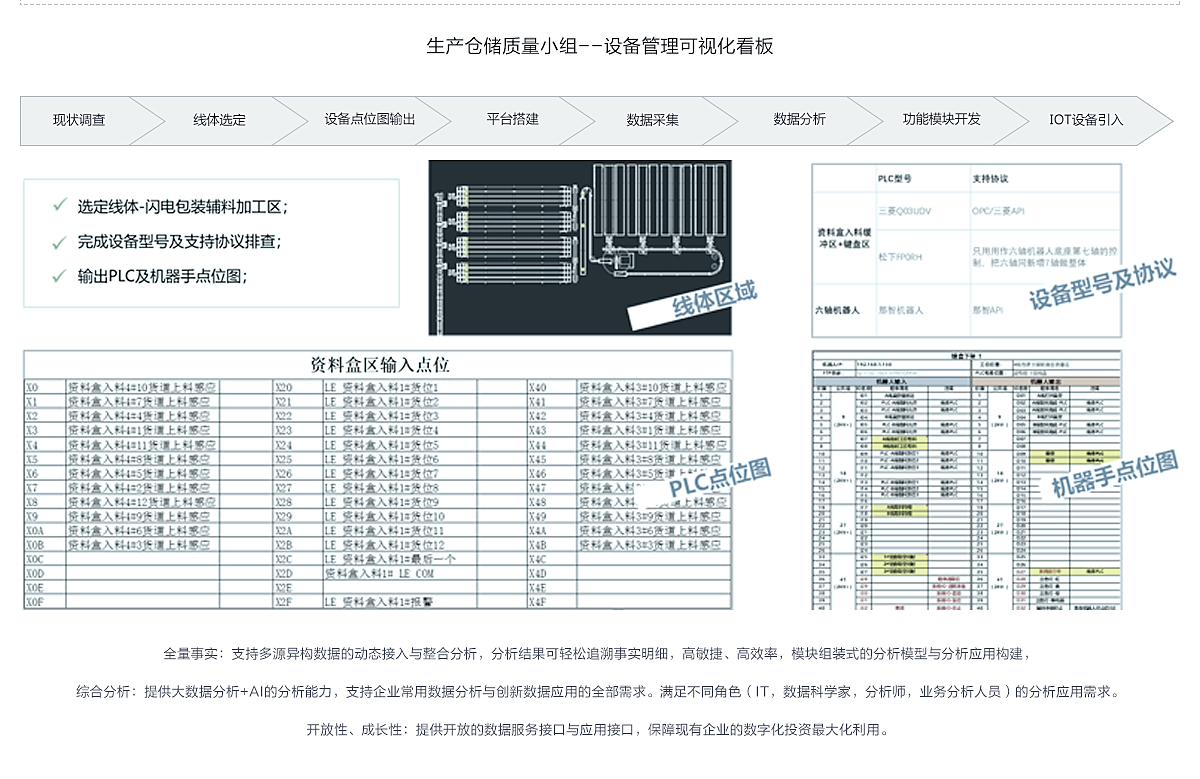Screen dimensions: 1200x779
Task: Go to the 平台搭建 process step
Action: [x=513, y=119]
